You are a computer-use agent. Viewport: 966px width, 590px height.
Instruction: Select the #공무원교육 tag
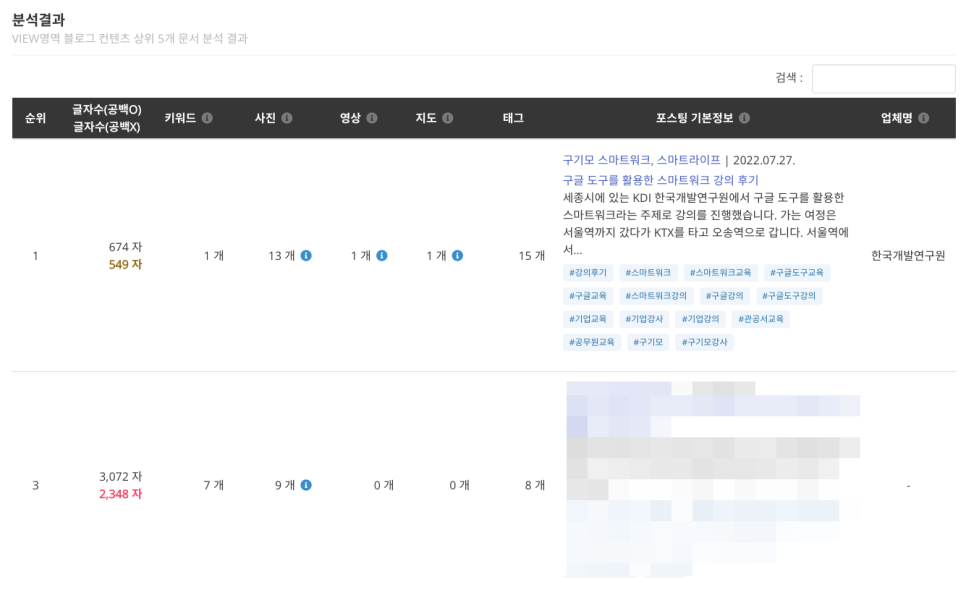point(592,342)
